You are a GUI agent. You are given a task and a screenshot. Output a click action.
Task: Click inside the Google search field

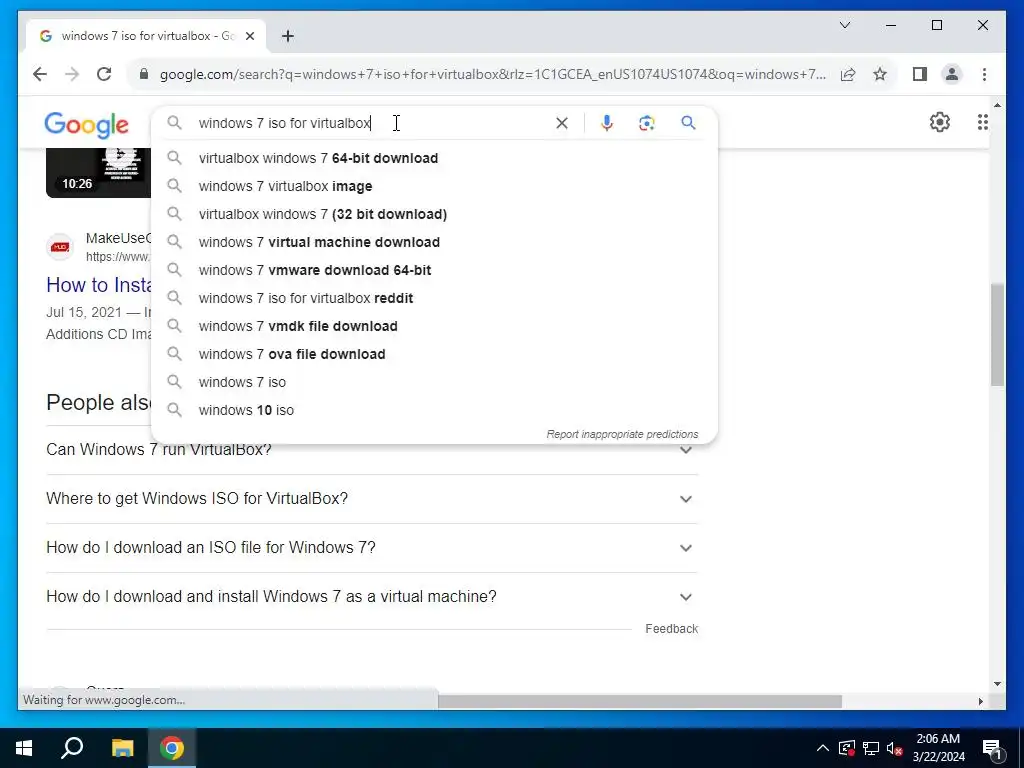pyautogui.click(x=372, y=123)
